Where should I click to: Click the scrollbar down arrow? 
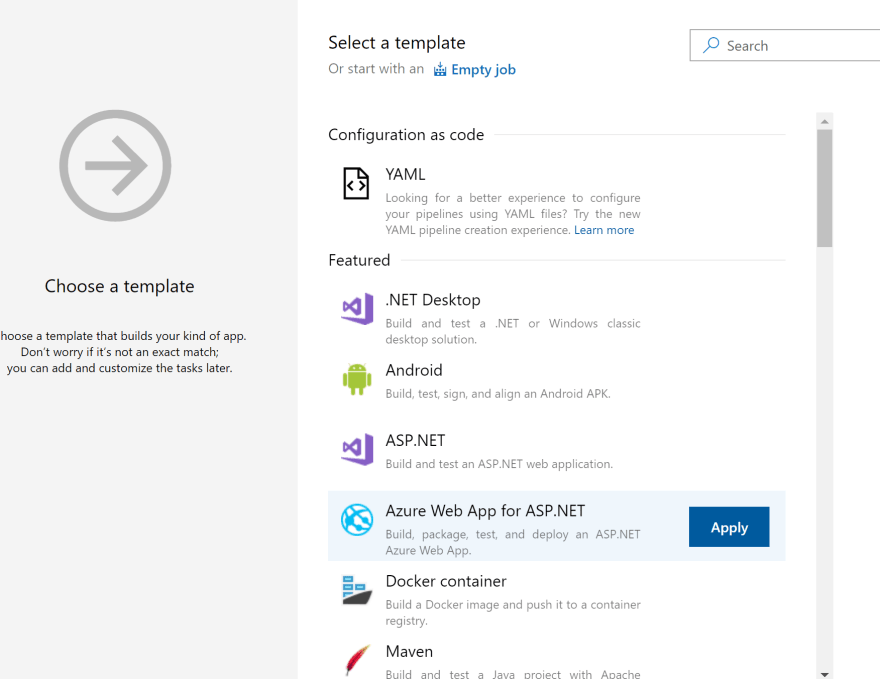coord(824,674)
